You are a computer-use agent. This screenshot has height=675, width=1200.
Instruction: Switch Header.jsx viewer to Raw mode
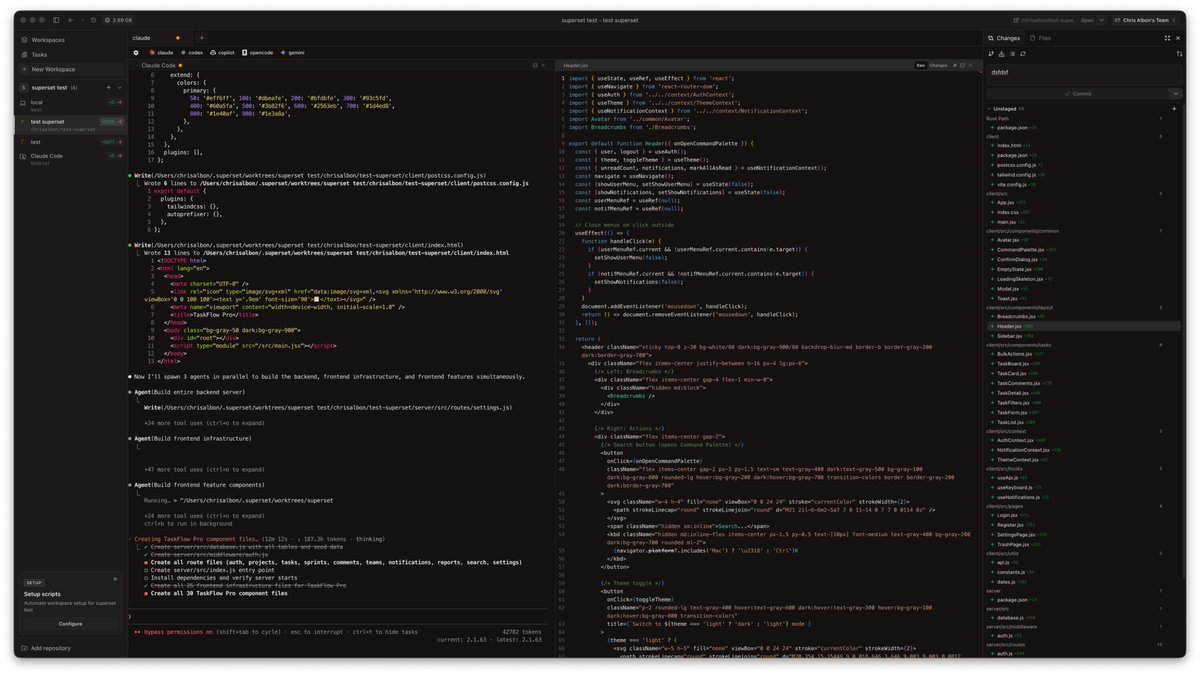coord(921,65)
